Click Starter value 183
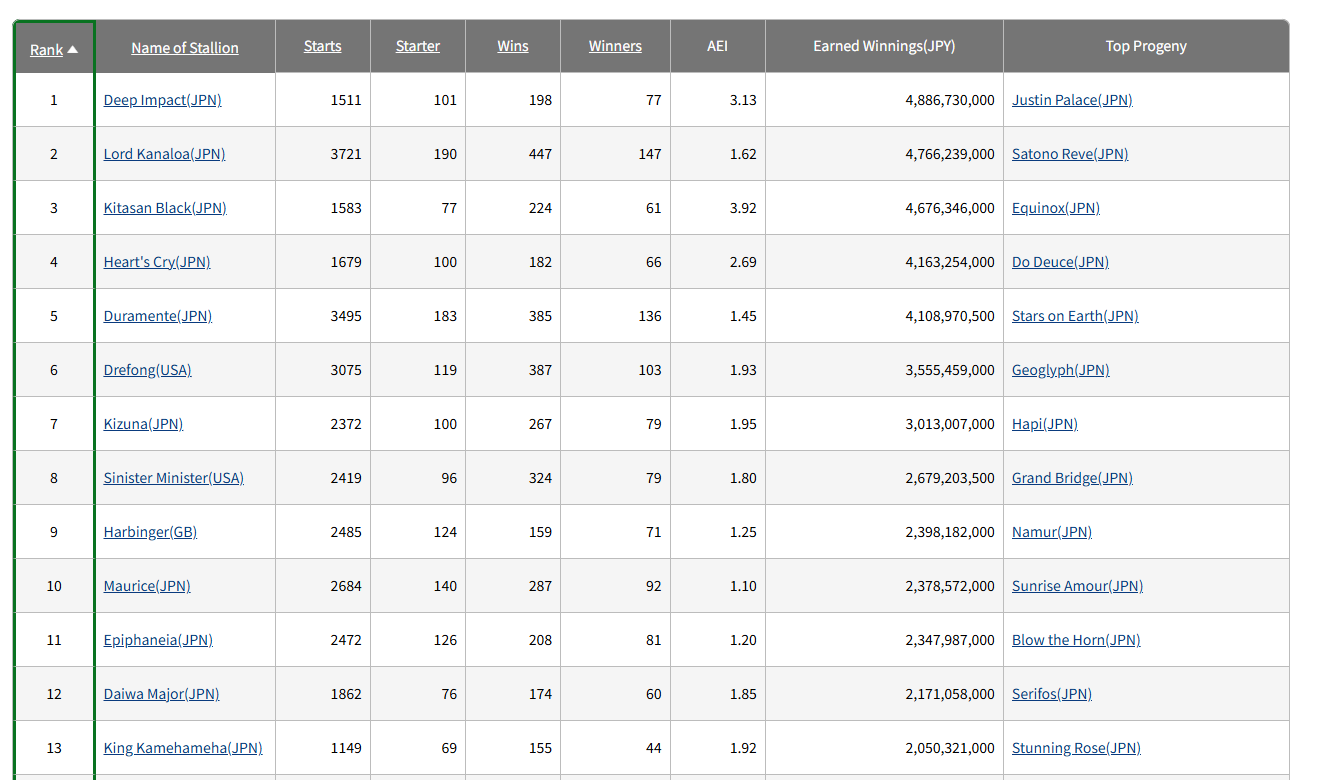Screen dimensions: 1322x780 pos(445,316)
